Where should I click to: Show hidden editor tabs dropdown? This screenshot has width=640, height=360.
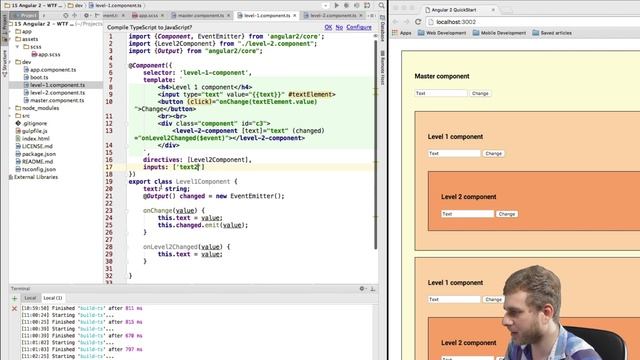(x=371, y=16)
